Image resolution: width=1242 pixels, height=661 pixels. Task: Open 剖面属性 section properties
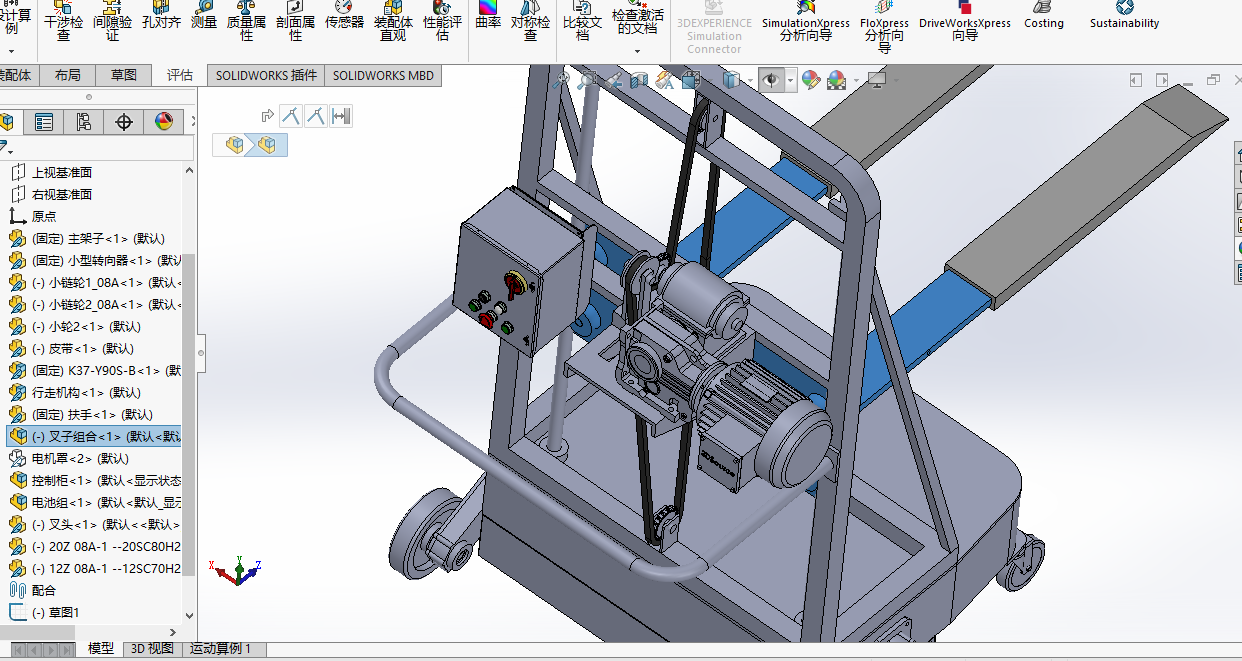pyautogui.click(x=295, y=21)
